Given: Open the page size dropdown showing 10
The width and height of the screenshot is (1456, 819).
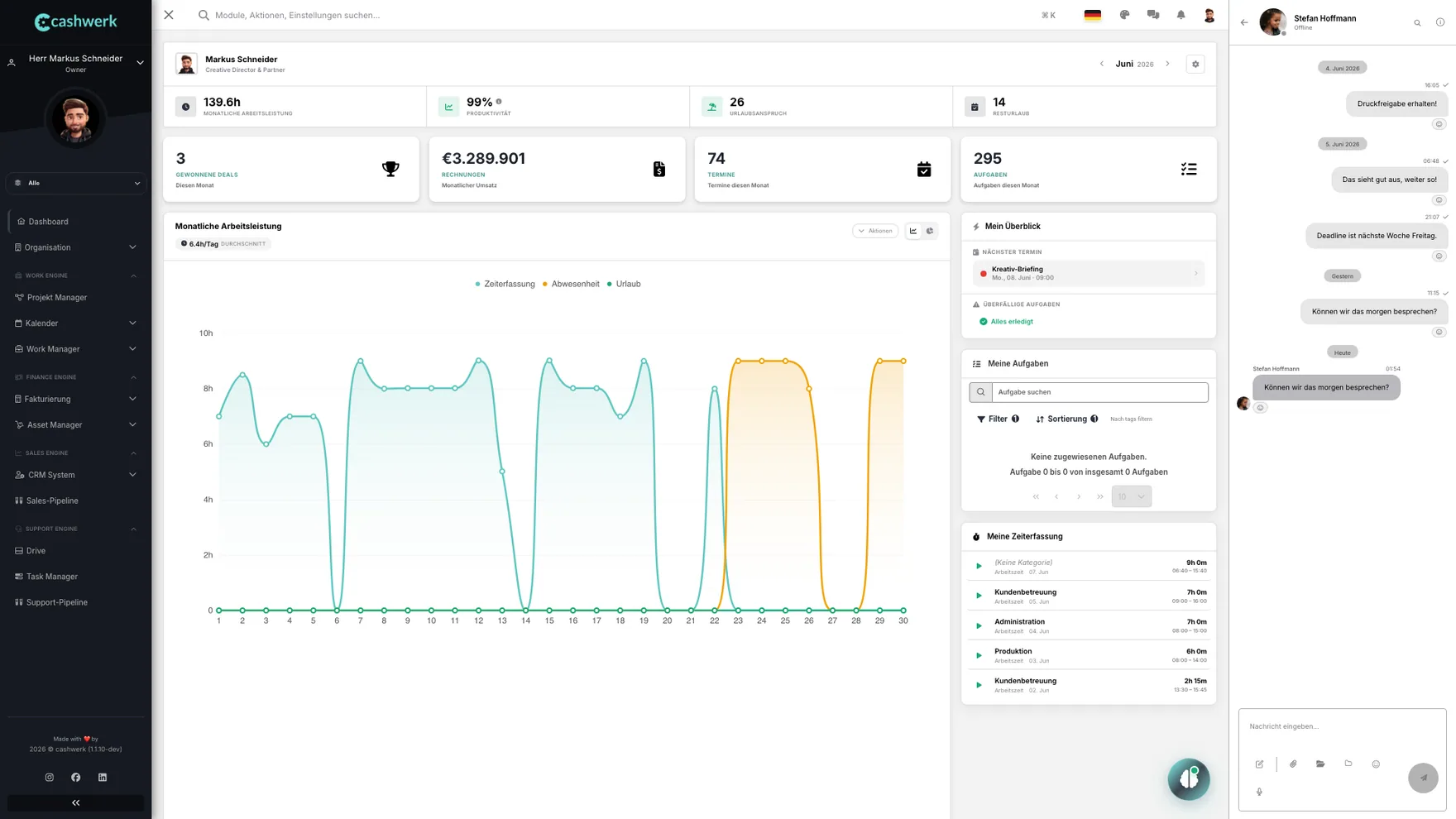Looking at the screenshot, I should click(x=1131, y=496).
